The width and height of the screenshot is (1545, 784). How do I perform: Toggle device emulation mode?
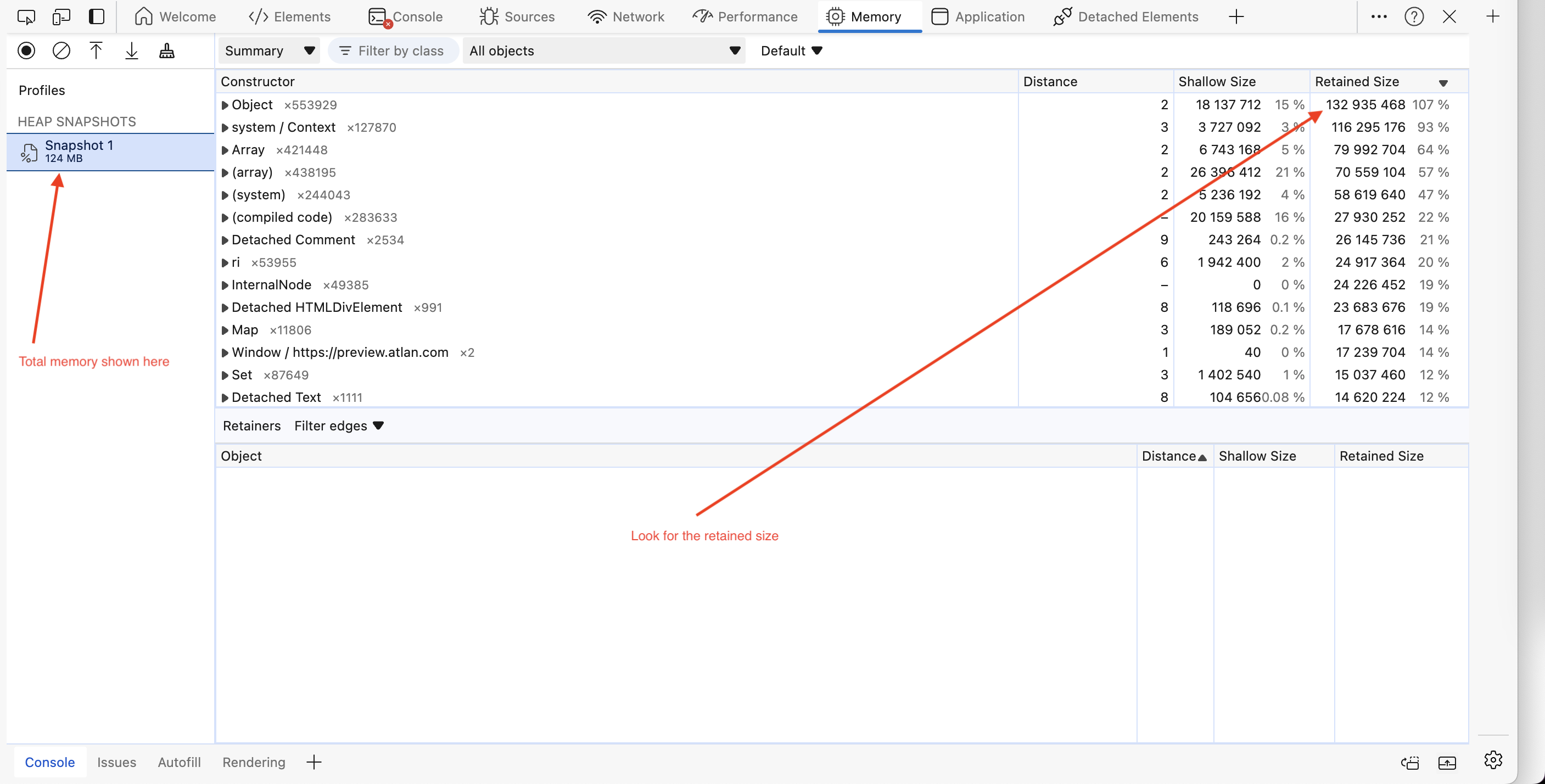pos(61,17)
